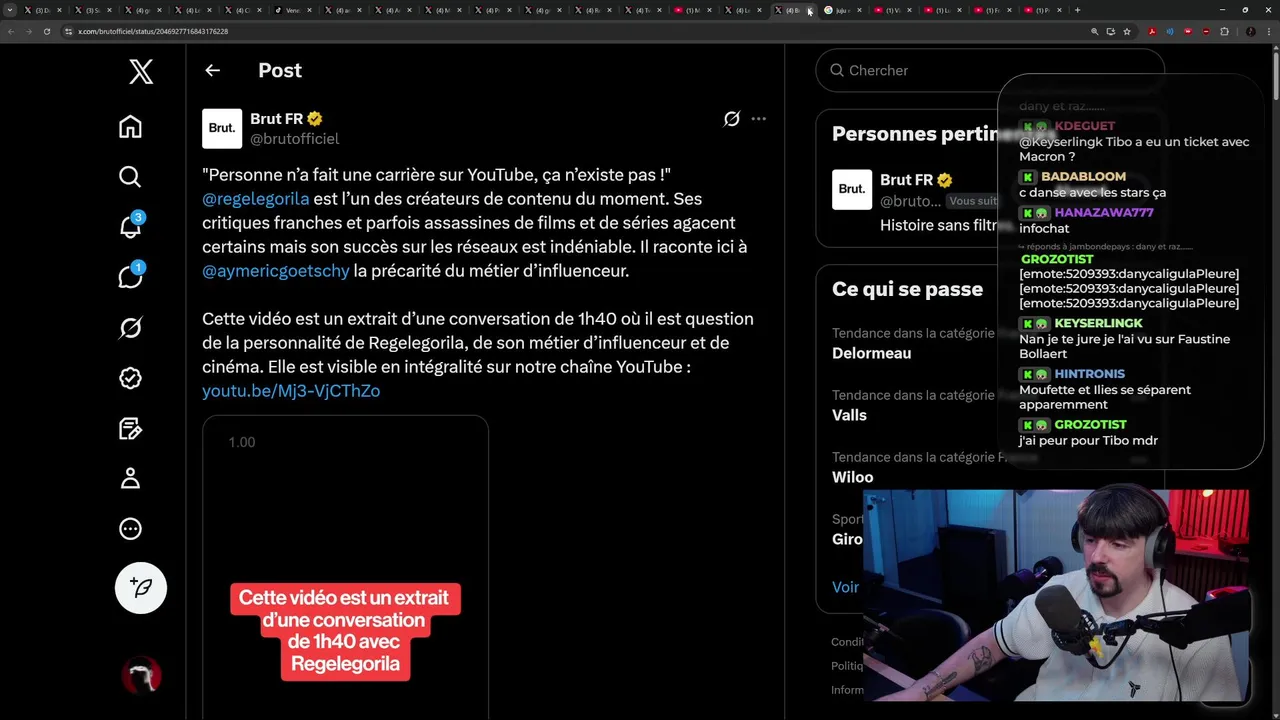Viewport: 1280px width, 720px height.
Task: Click the KEYSERLINGK username in chat overlay
Action: click(1098, 324)
